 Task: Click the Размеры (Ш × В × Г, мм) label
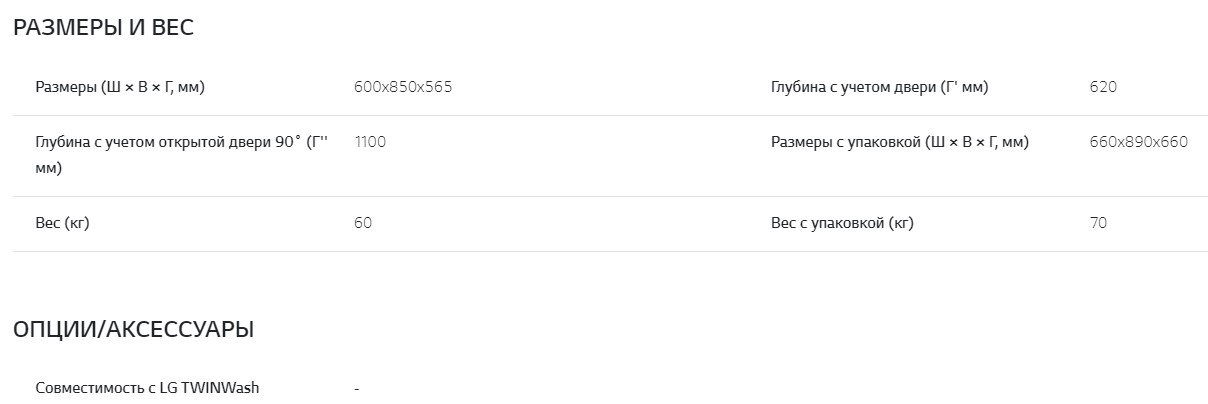coord(120,87)
